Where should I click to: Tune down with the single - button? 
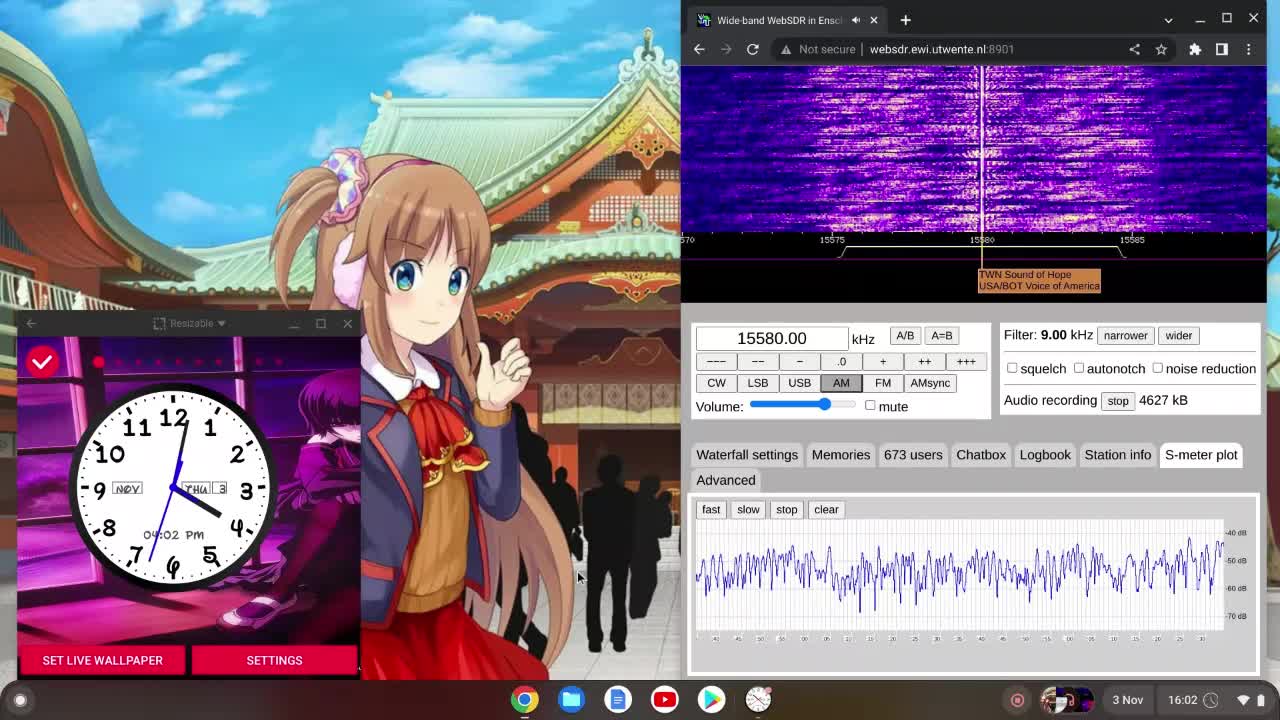point(799,362)
